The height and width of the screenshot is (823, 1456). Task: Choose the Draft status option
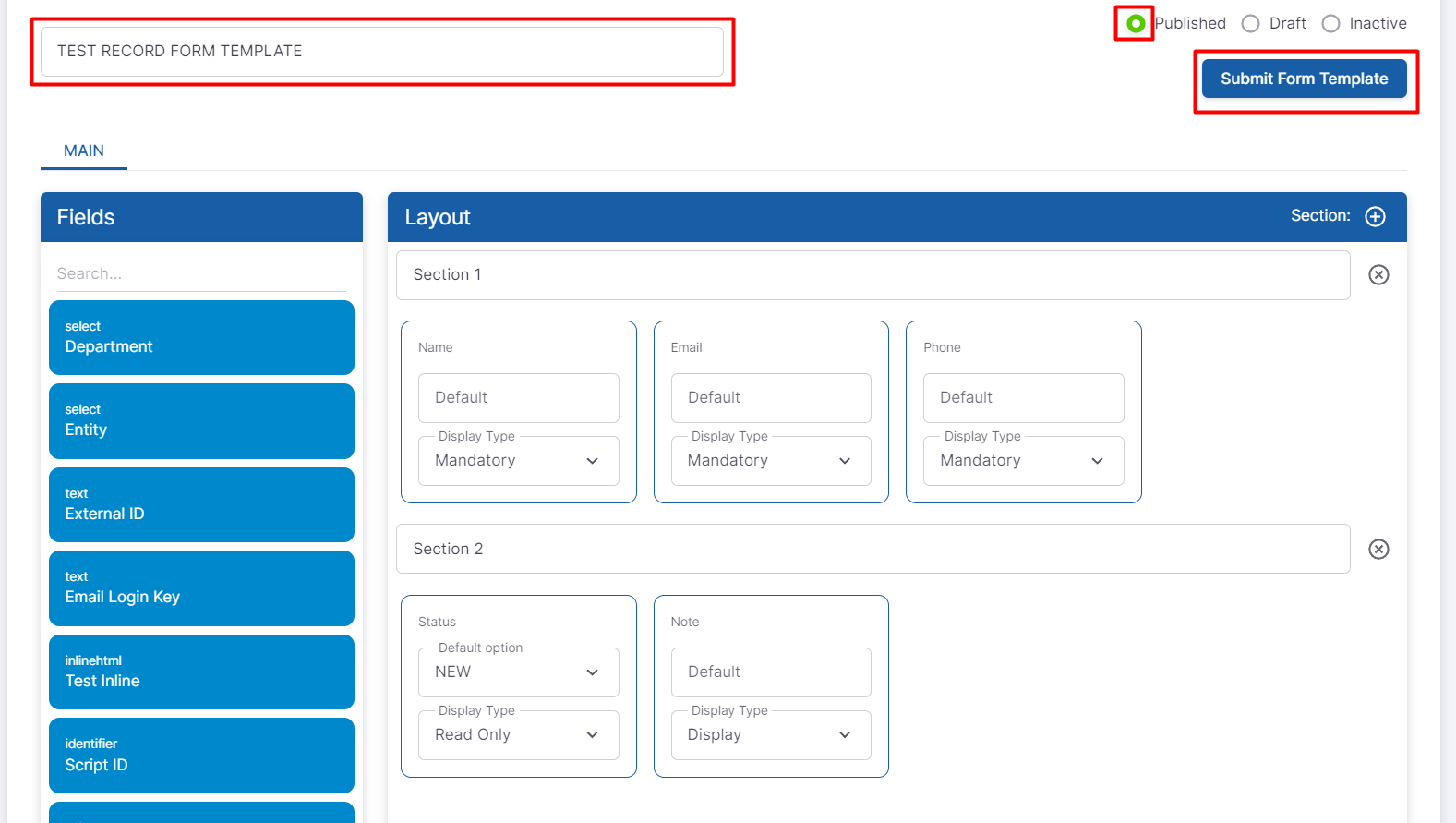1250,24
